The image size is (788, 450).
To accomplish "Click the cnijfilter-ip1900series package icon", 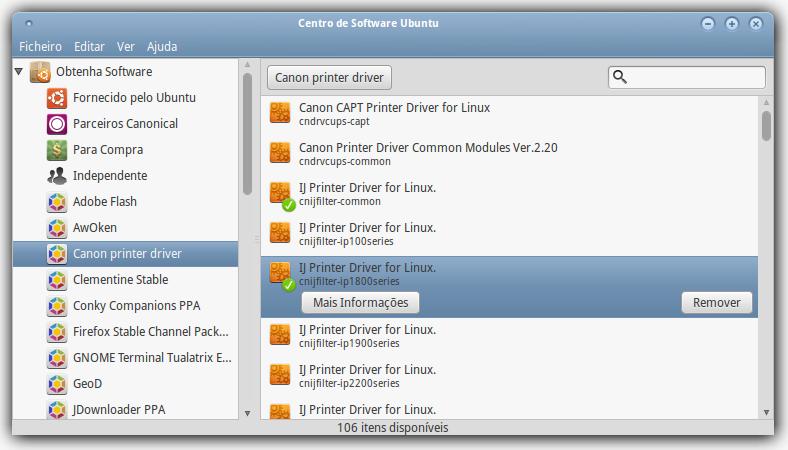I will [x=280, y=335].
